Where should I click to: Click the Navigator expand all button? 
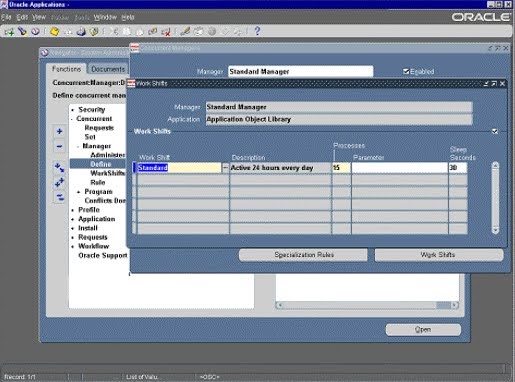[59, 183]
